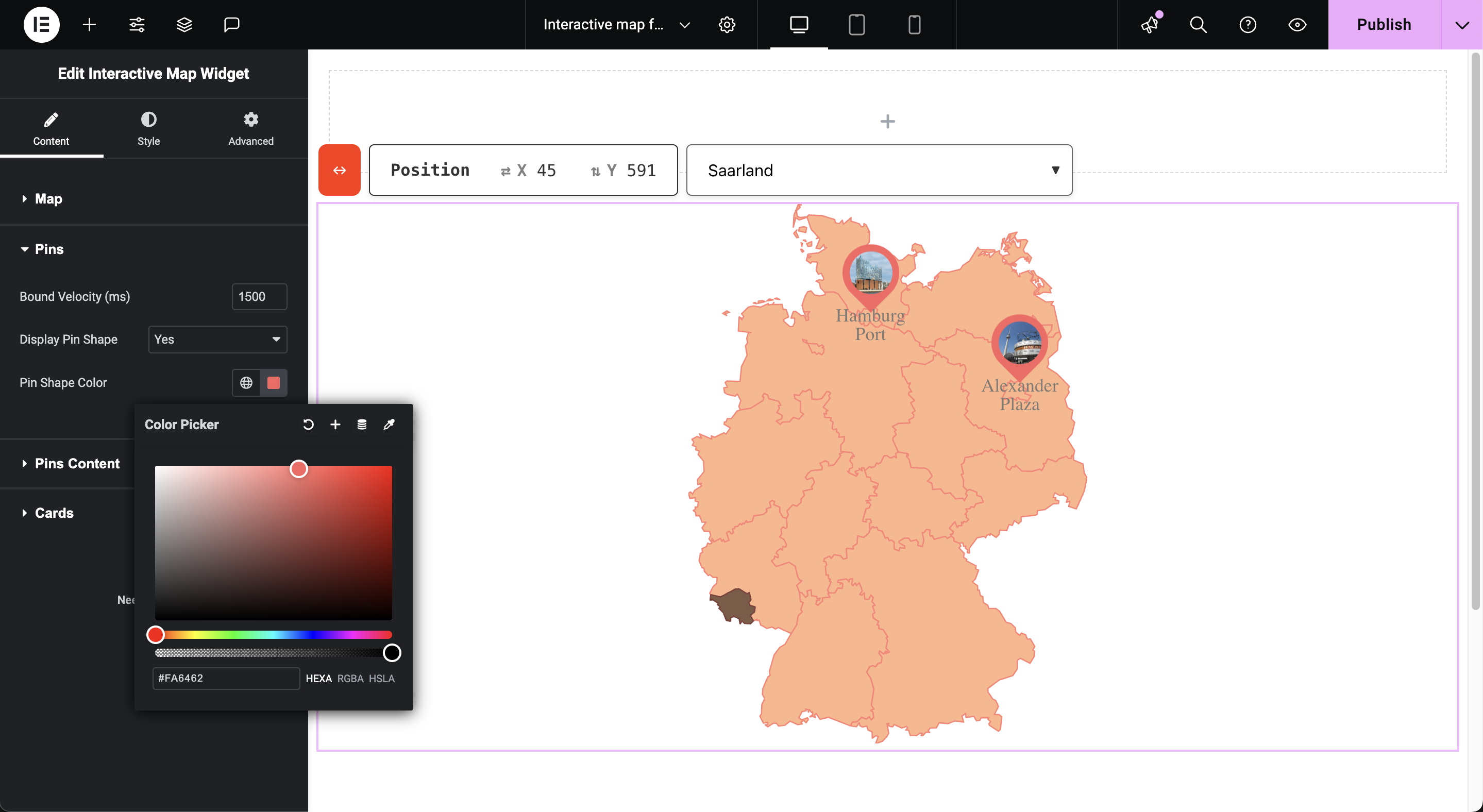Switch to the Style tab

148,129
